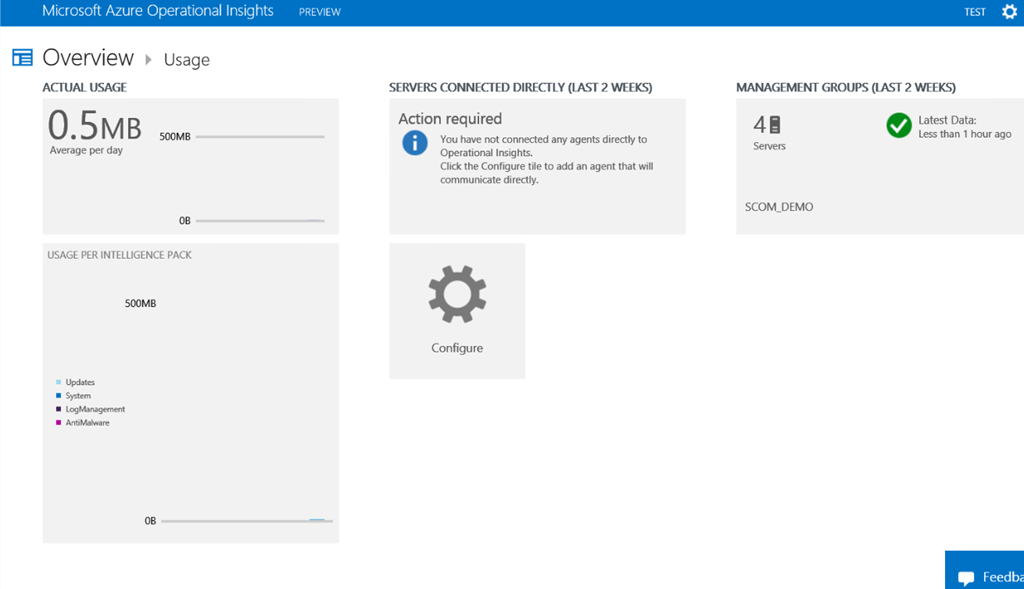Click the Overview dashboard icon
Image resolution: width=1024 pixels, height=589 pixels.
[x=22, y=58]
